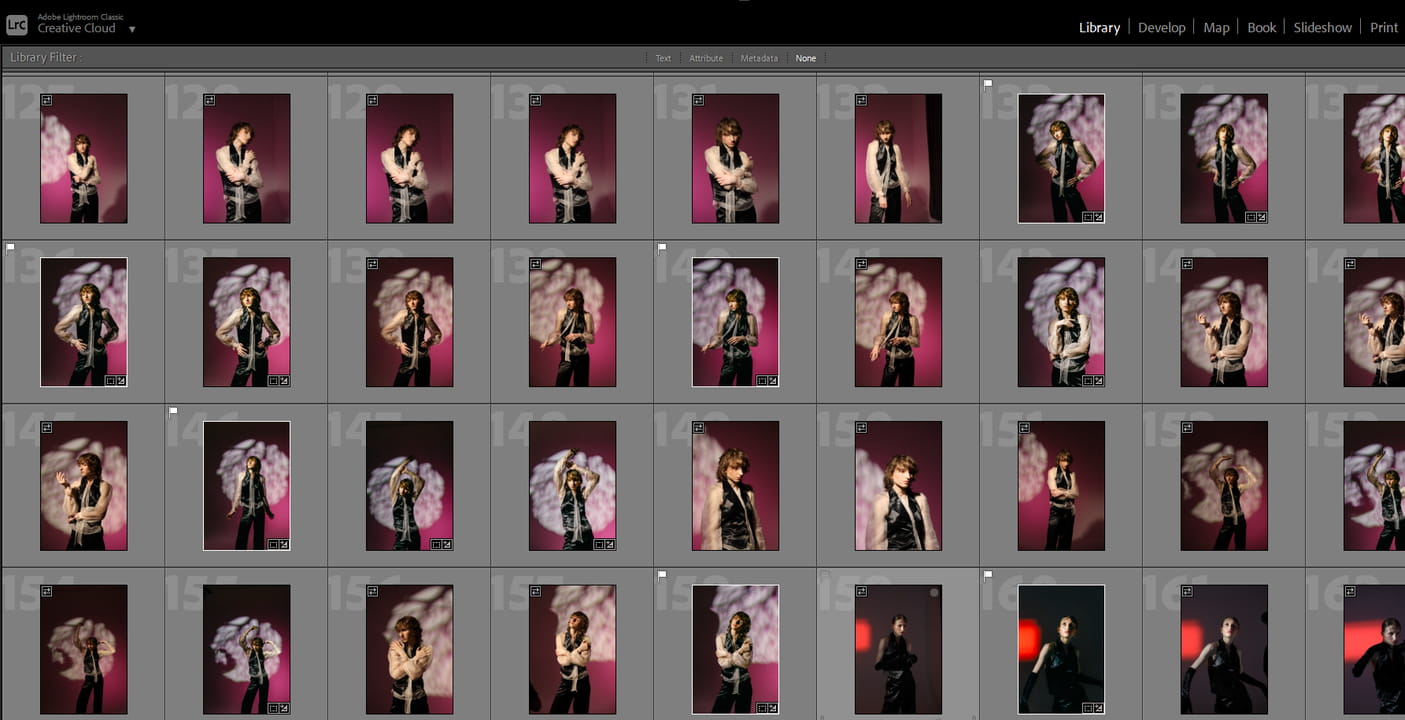Click the crop badge on photo 133
The image size is (1405, 720).
pyautogui.click(x=1087, y=217)
